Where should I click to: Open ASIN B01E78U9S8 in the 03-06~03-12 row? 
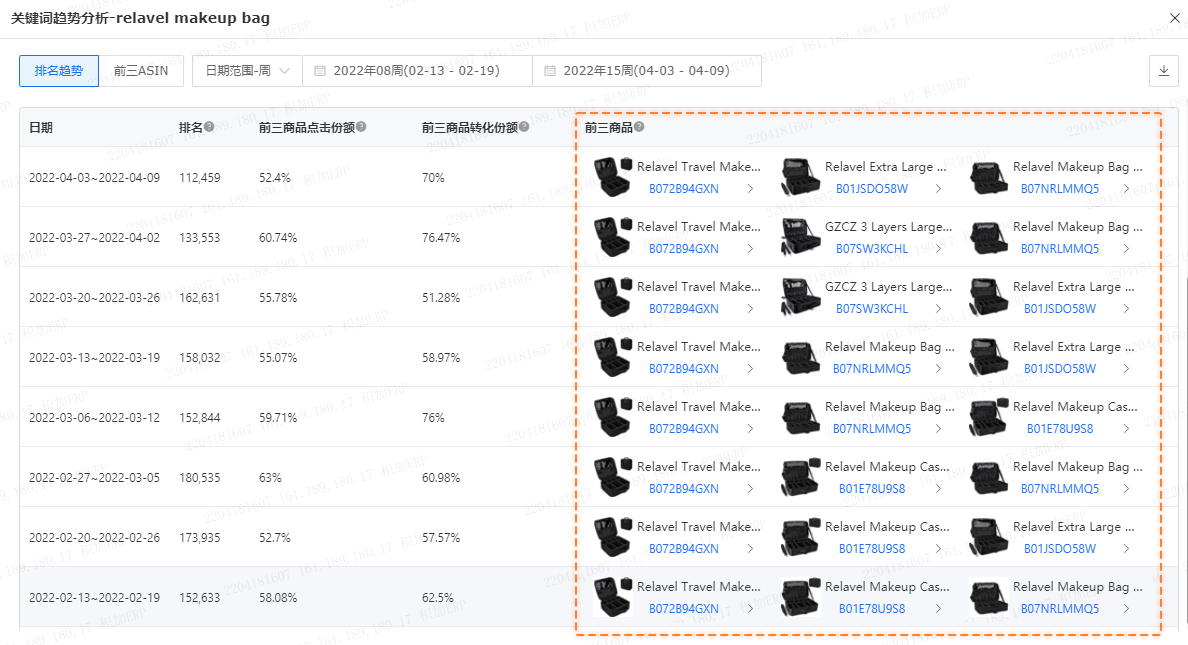tap(1060, 429)
